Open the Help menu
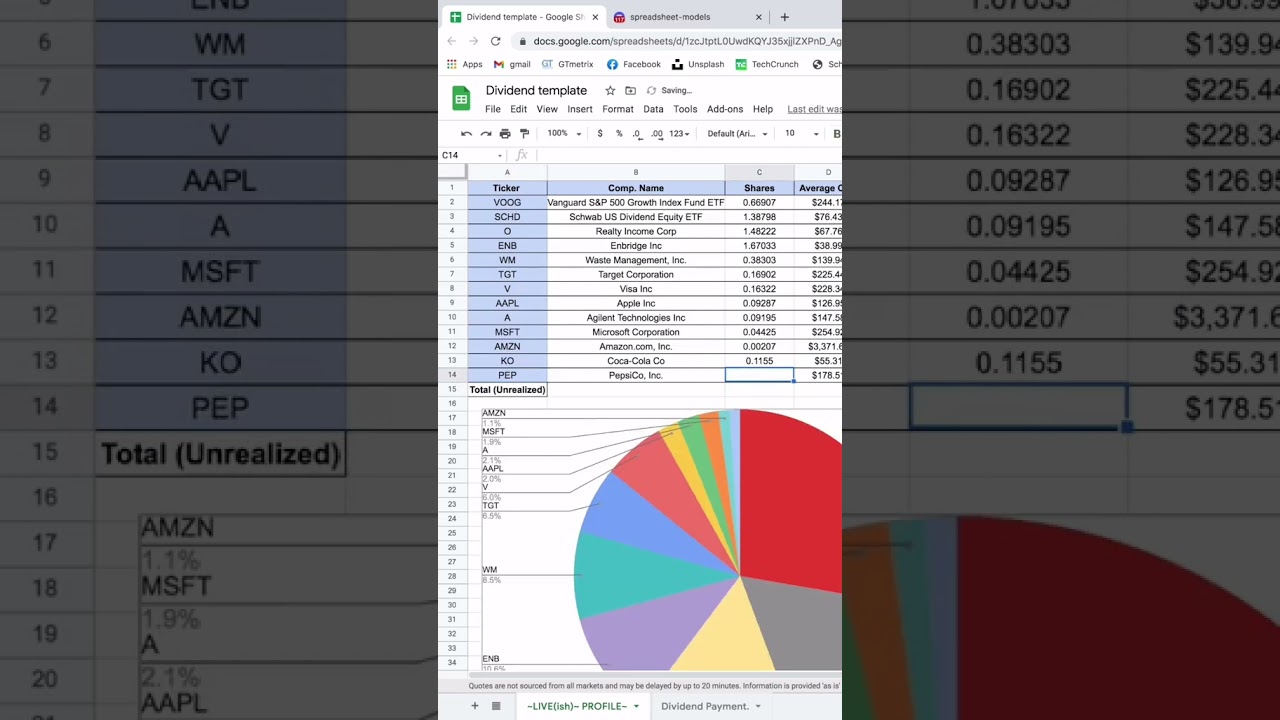The height and width of the screenshot is (720, 1280). [763, 109]
